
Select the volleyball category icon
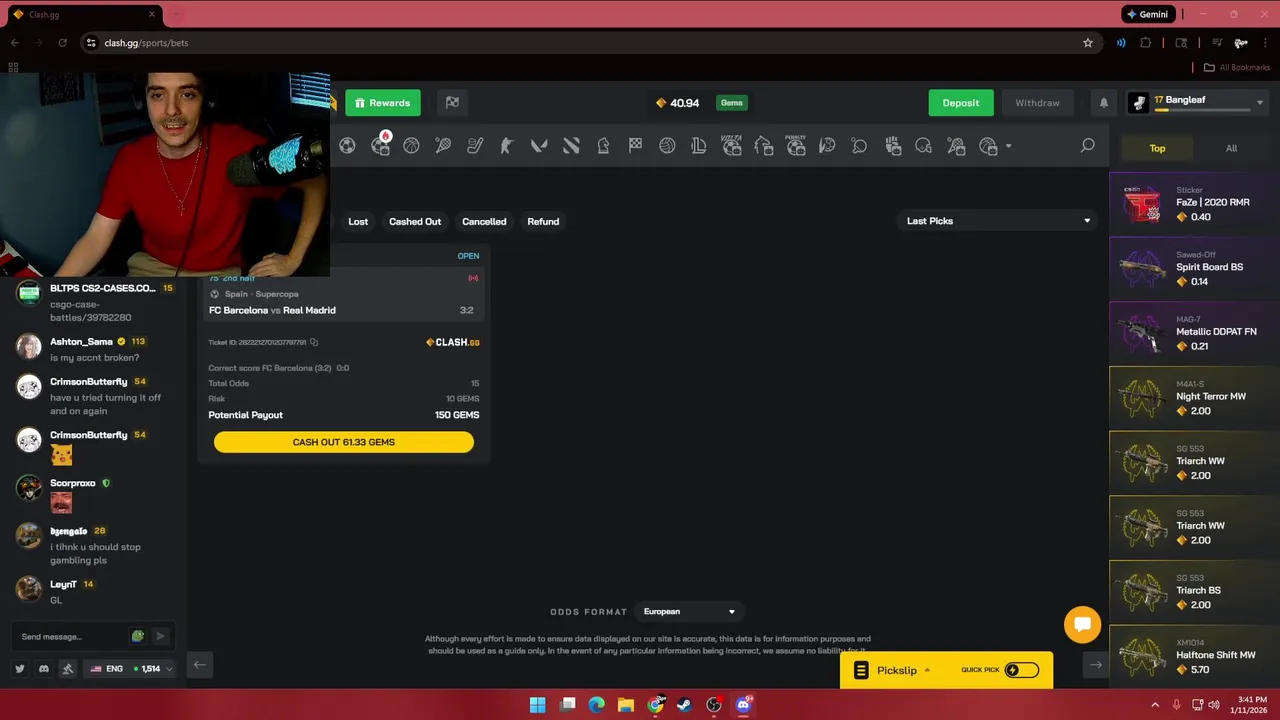pos(667,146)
